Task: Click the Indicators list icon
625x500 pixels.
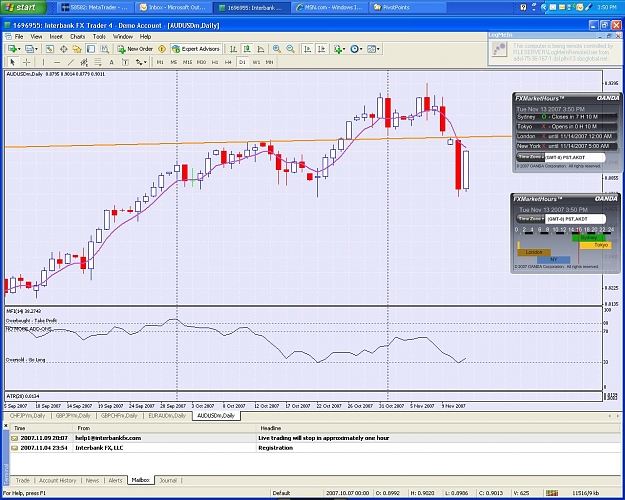Action: [338, 49]
